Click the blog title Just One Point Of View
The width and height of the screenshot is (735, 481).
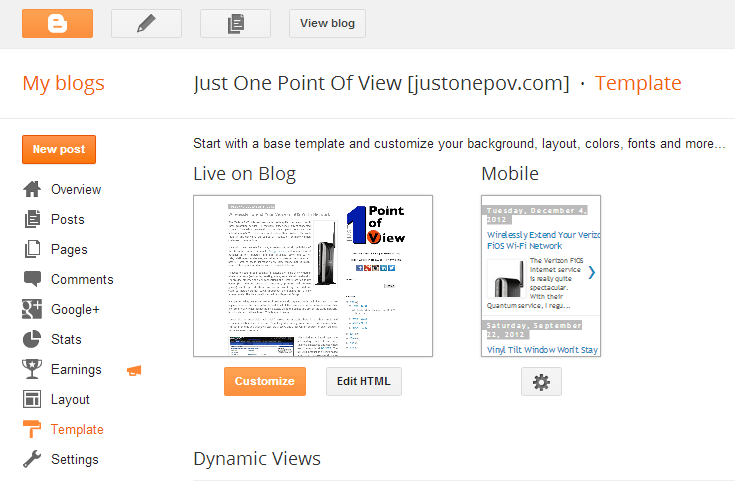[381, 83]
